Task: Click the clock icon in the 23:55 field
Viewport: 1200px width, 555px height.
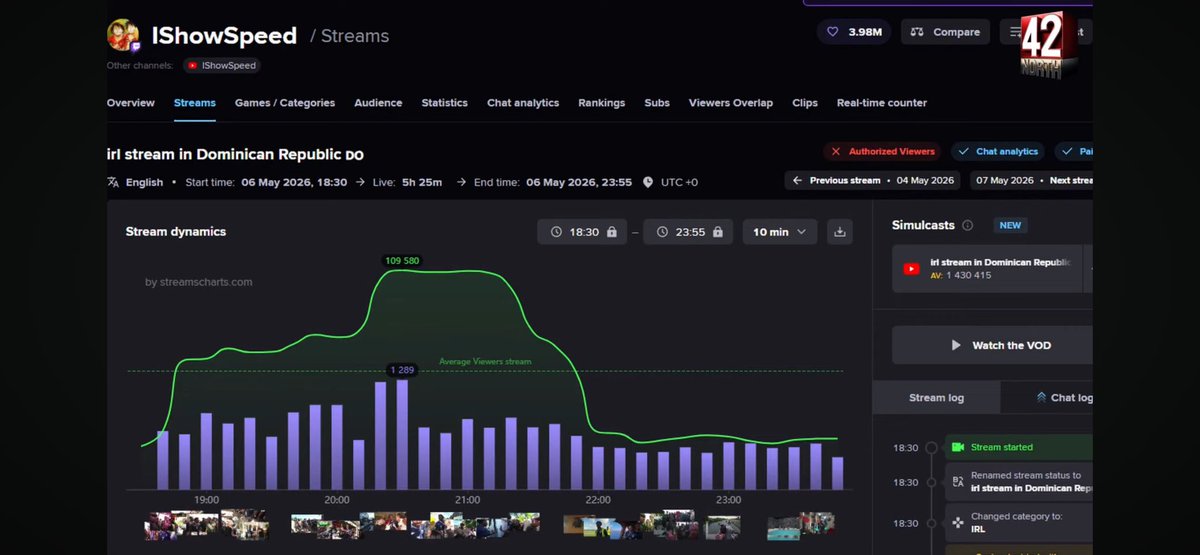Action: (662, 232)
